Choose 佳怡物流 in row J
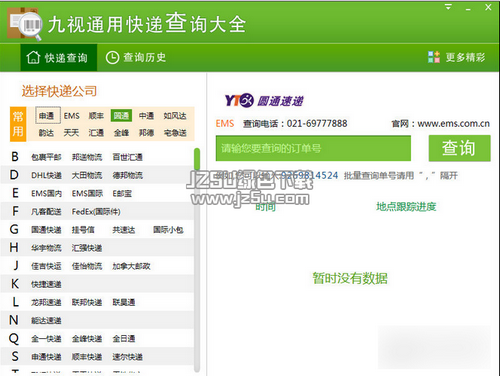Image resolution: width=500 pixels, height=376 pixels. tap(87, 266)
